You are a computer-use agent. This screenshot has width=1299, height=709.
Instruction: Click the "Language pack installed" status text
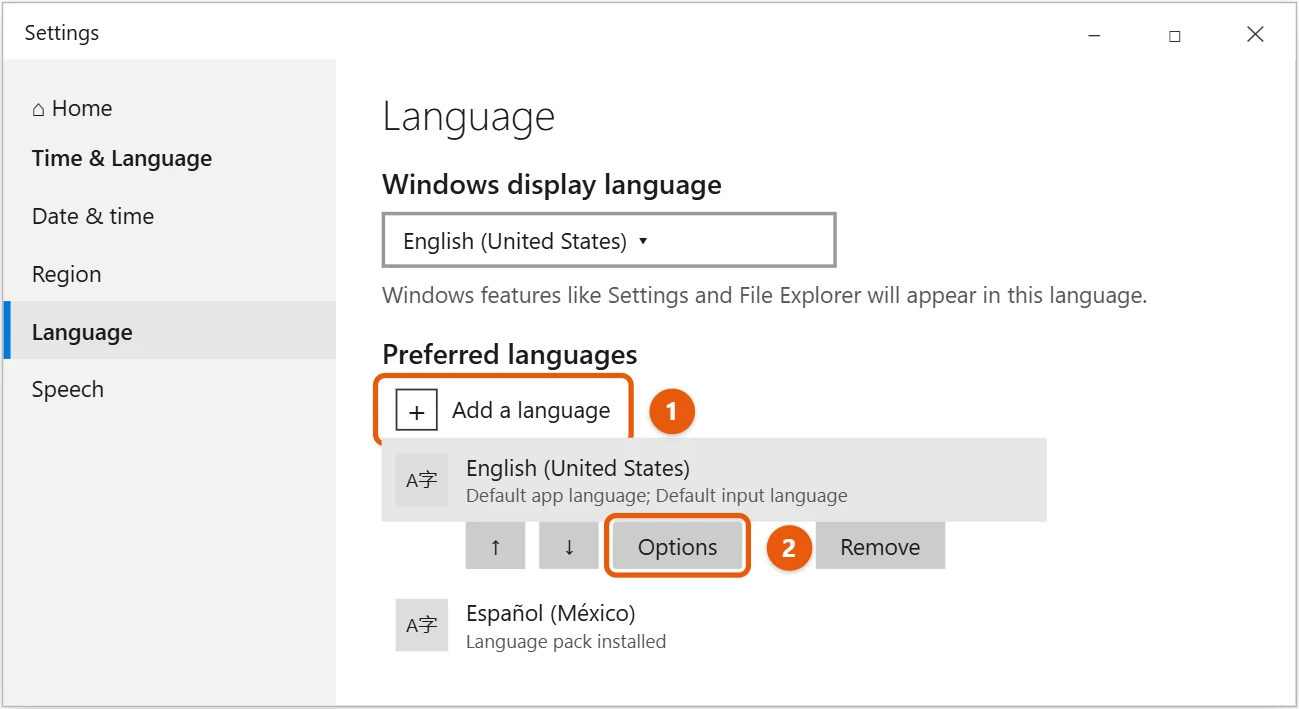(x=566, y=641)
